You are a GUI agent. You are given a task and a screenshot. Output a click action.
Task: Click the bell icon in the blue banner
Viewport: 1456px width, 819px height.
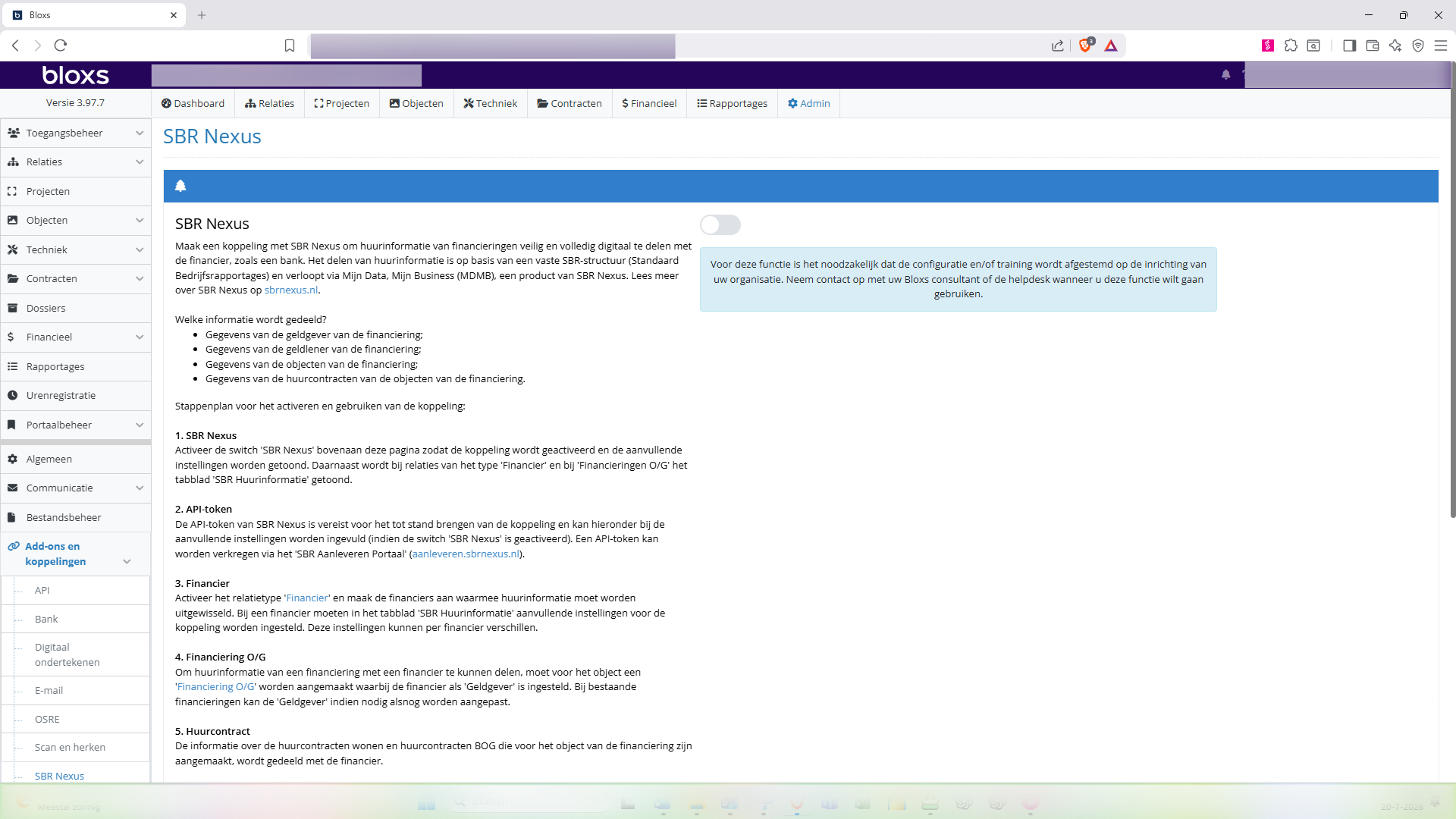pos(180,186)
